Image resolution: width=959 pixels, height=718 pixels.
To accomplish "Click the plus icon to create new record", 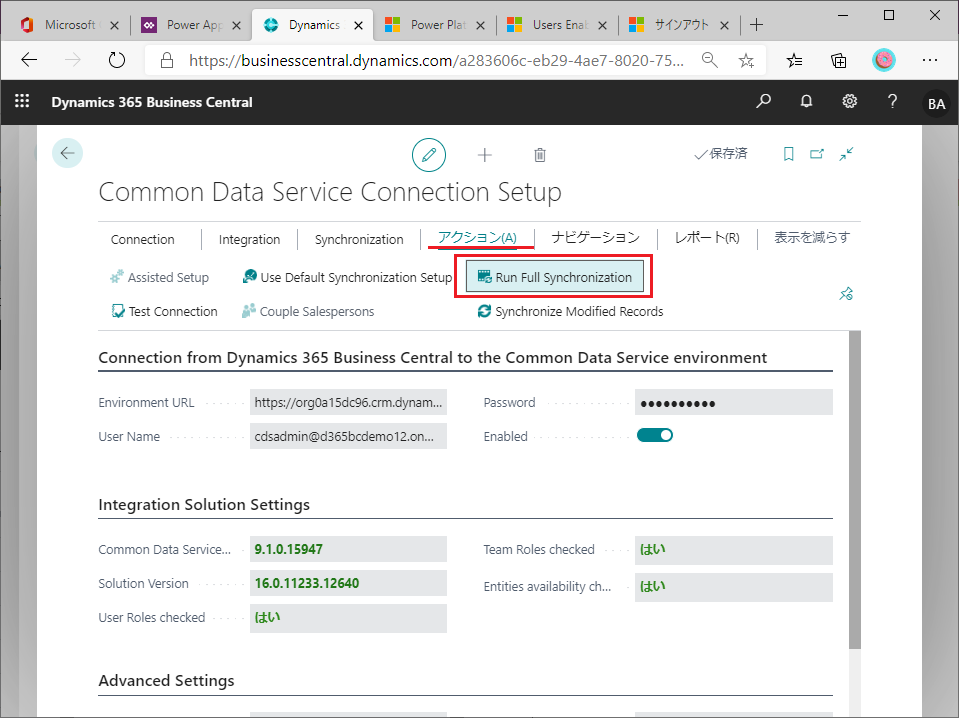I will click(x=484, y=155).
